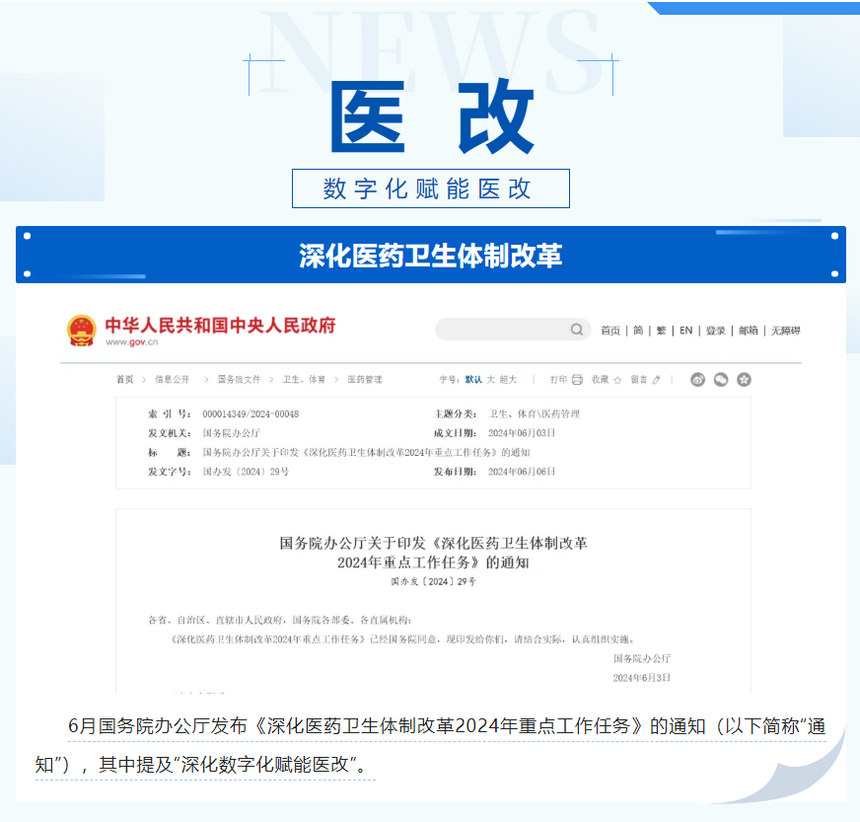The width and height of the screenshot is (860, 822).
Task: Open 国务院文件 breadcrumb item
Action: coord(239,379)
